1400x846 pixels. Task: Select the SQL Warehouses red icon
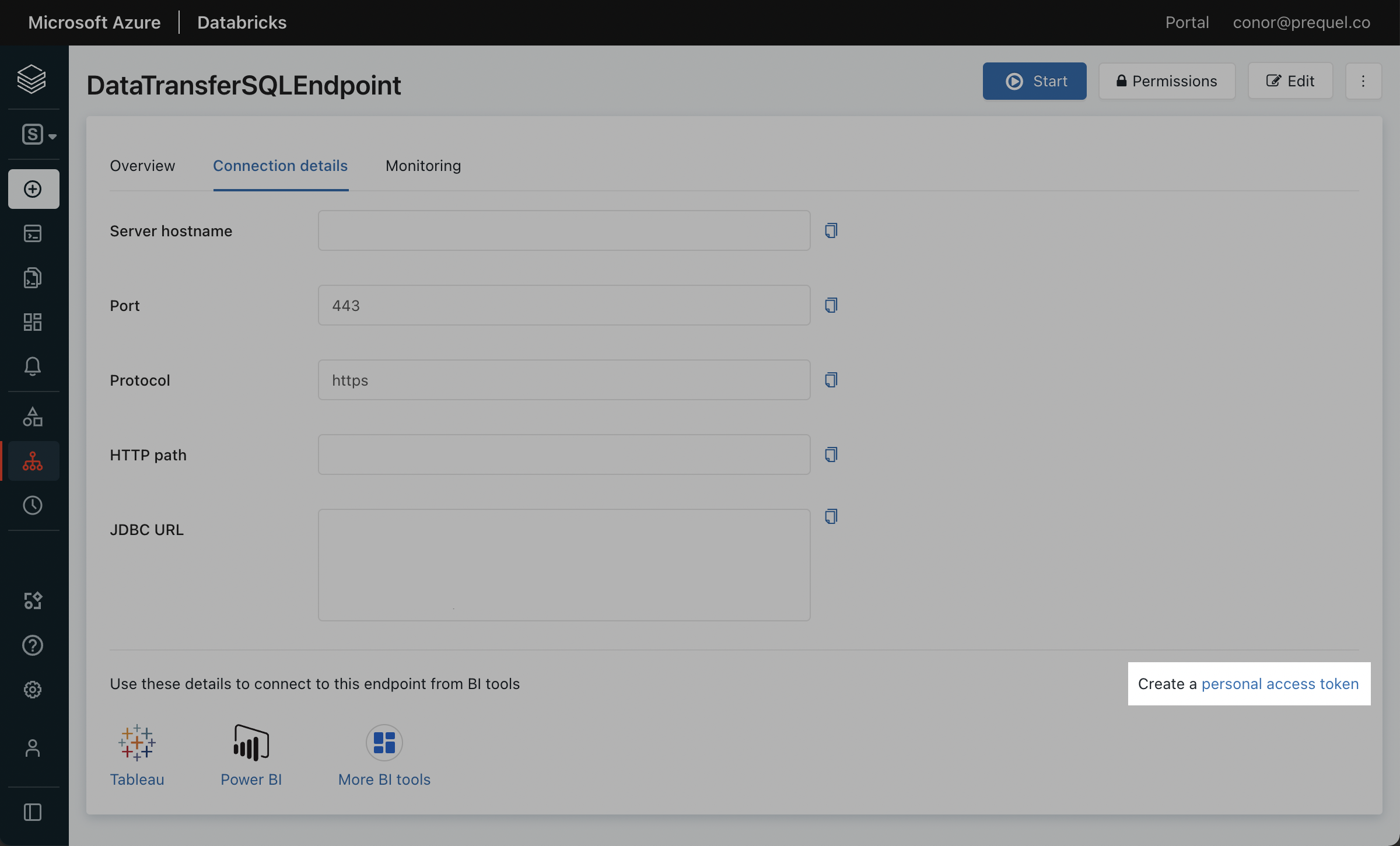point(33,461)
